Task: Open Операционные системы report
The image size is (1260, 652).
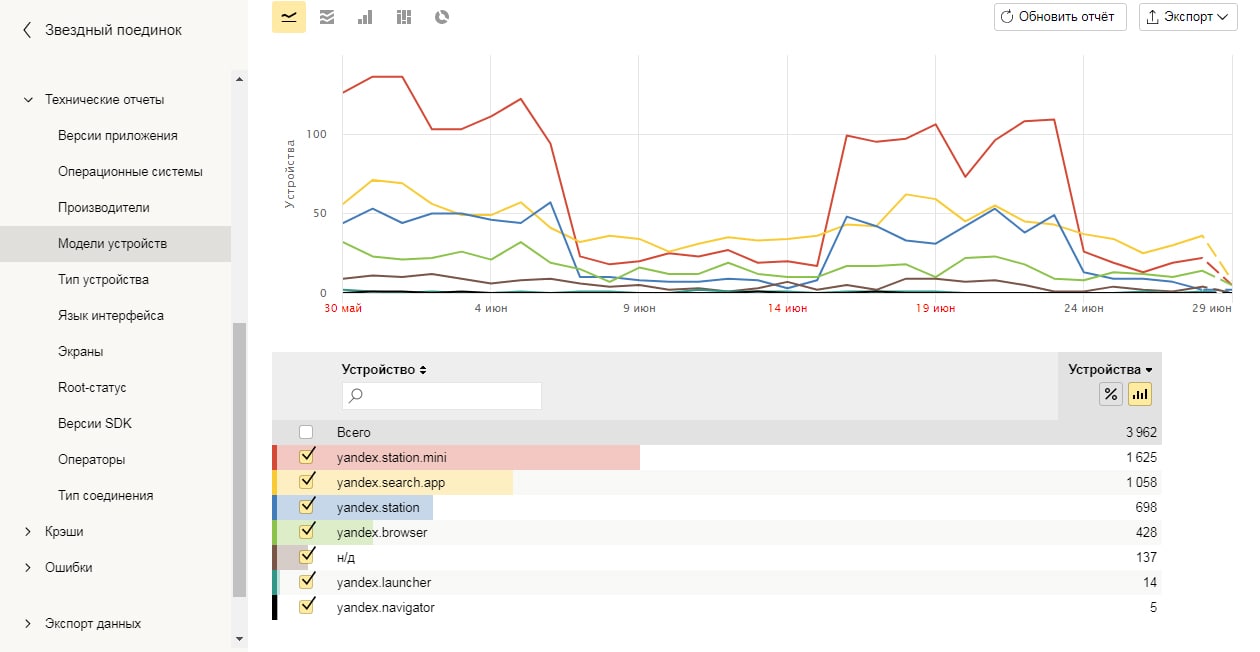Action: 130,172
